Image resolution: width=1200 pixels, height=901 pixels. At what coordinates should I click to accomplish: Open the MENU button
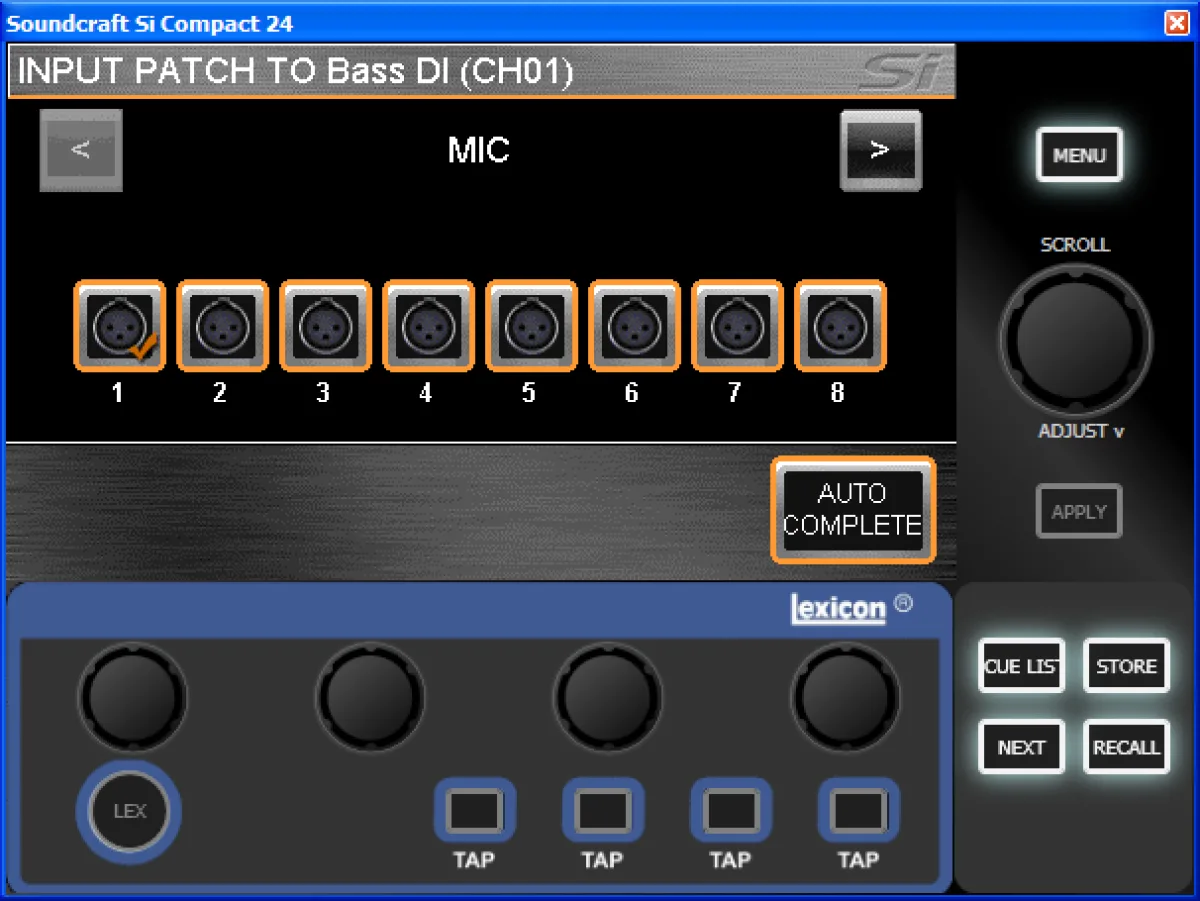[x=1079, y=156]
